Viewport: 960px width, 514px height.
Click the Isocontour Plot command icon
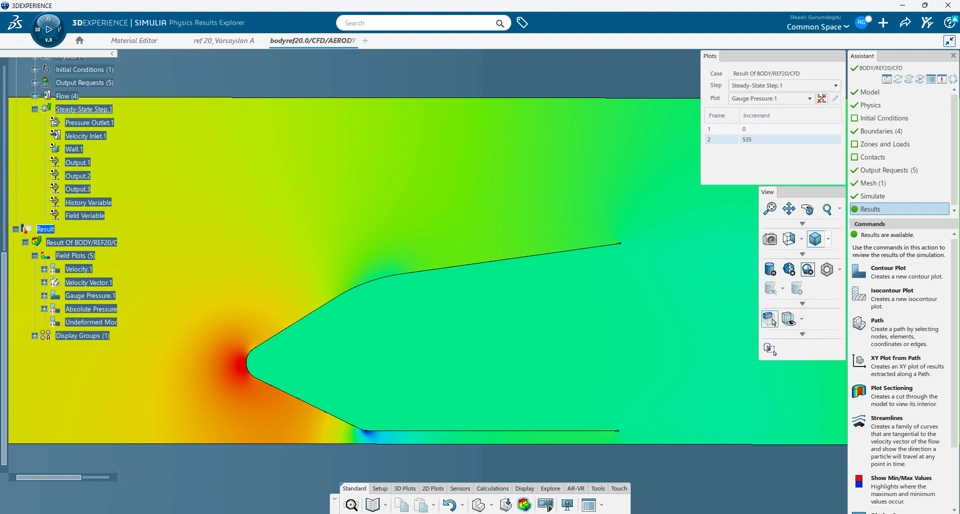tap(859, 294)
